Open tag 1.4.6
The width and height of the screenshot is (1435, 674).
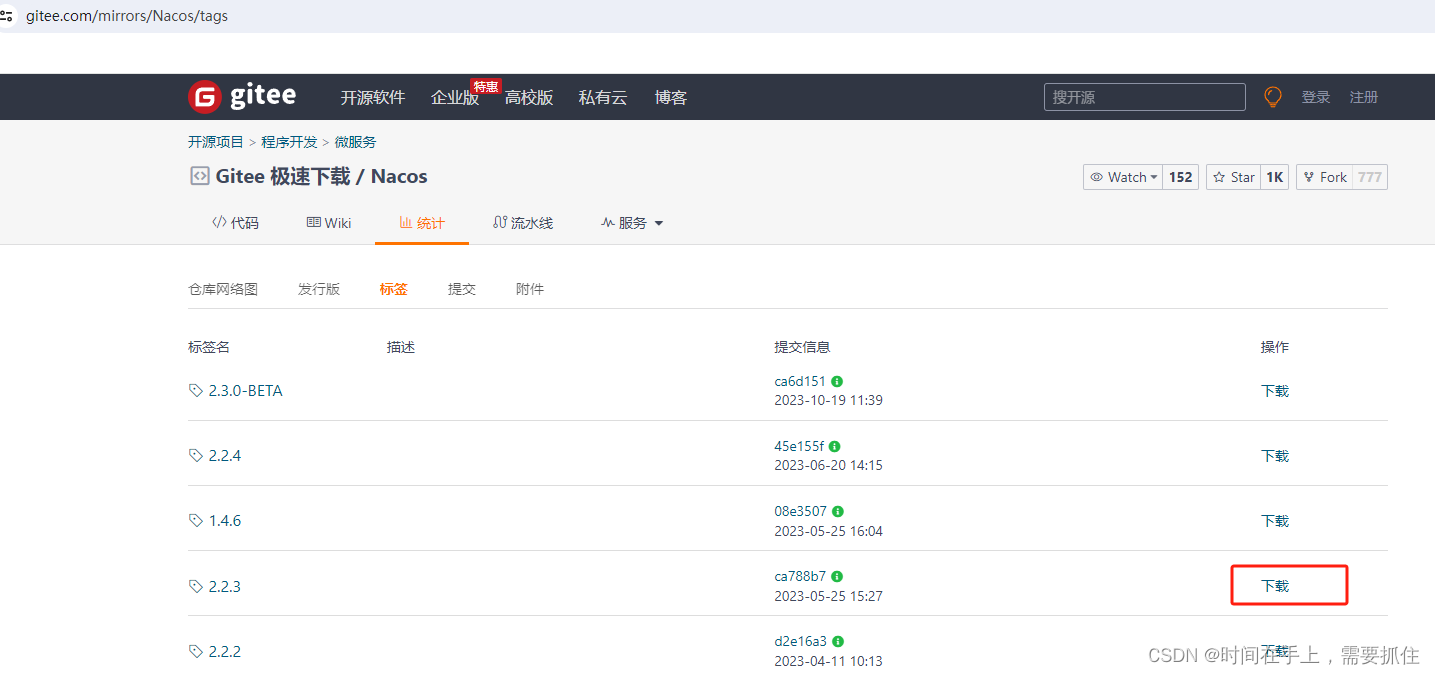pyautogui.click(x=225, y=521)
